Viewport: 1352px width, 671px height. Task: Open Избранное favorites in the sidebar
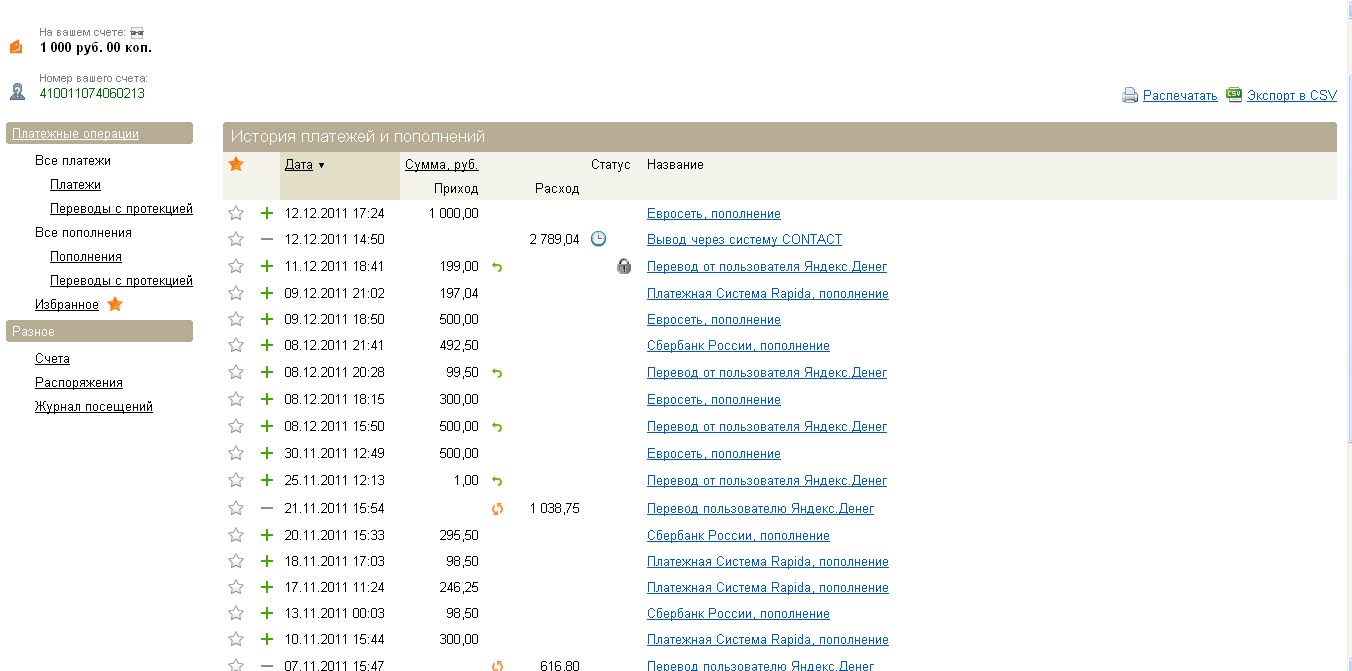(x=66, y=305)
